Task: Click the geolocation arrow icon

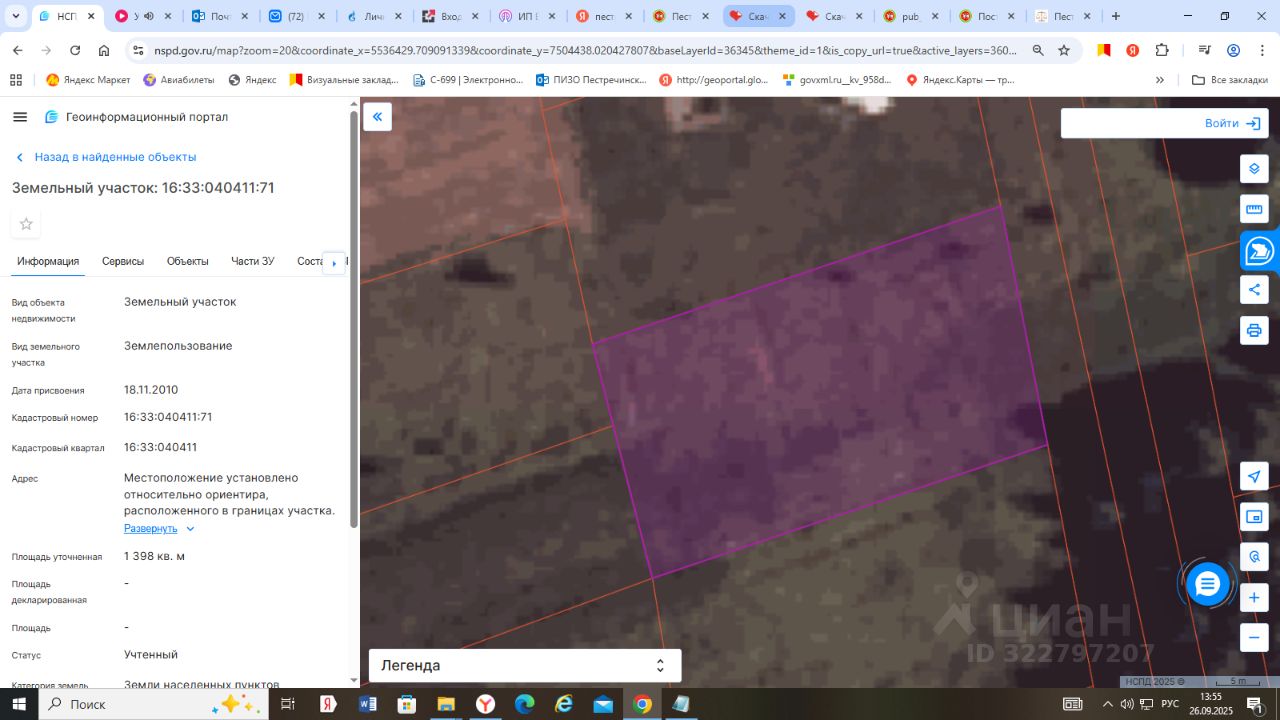Action: [x=1254, y=476]
